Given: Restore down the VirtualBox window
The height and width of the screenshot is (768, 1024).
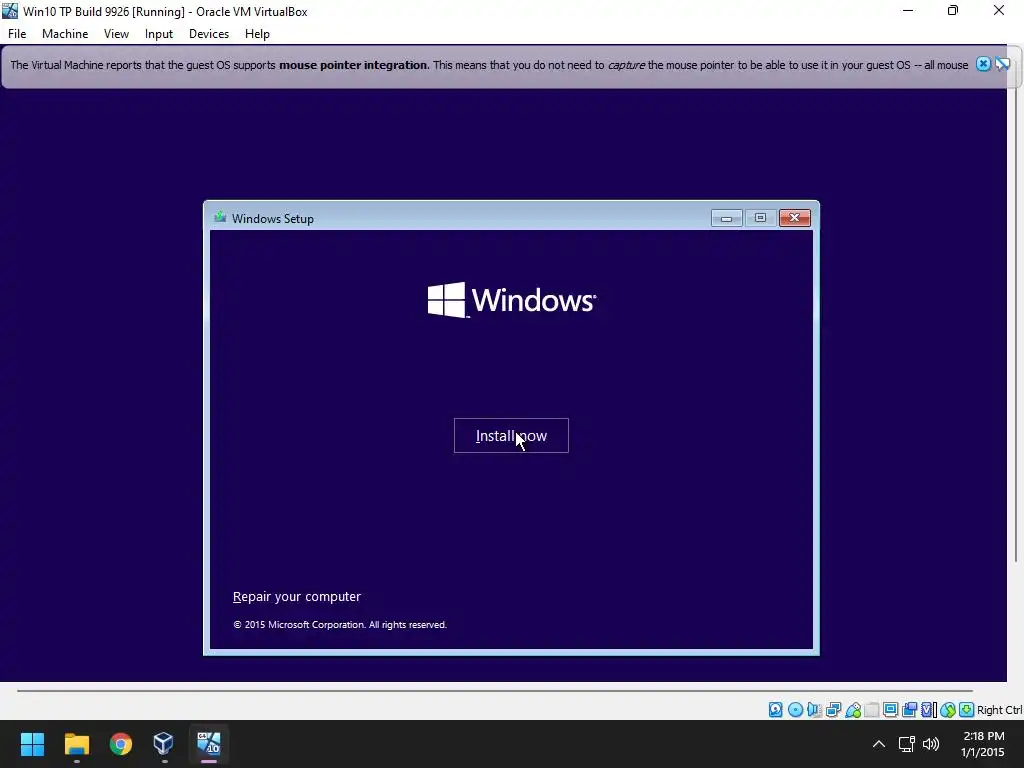Looking at the screenshot, I should [953, 10].
